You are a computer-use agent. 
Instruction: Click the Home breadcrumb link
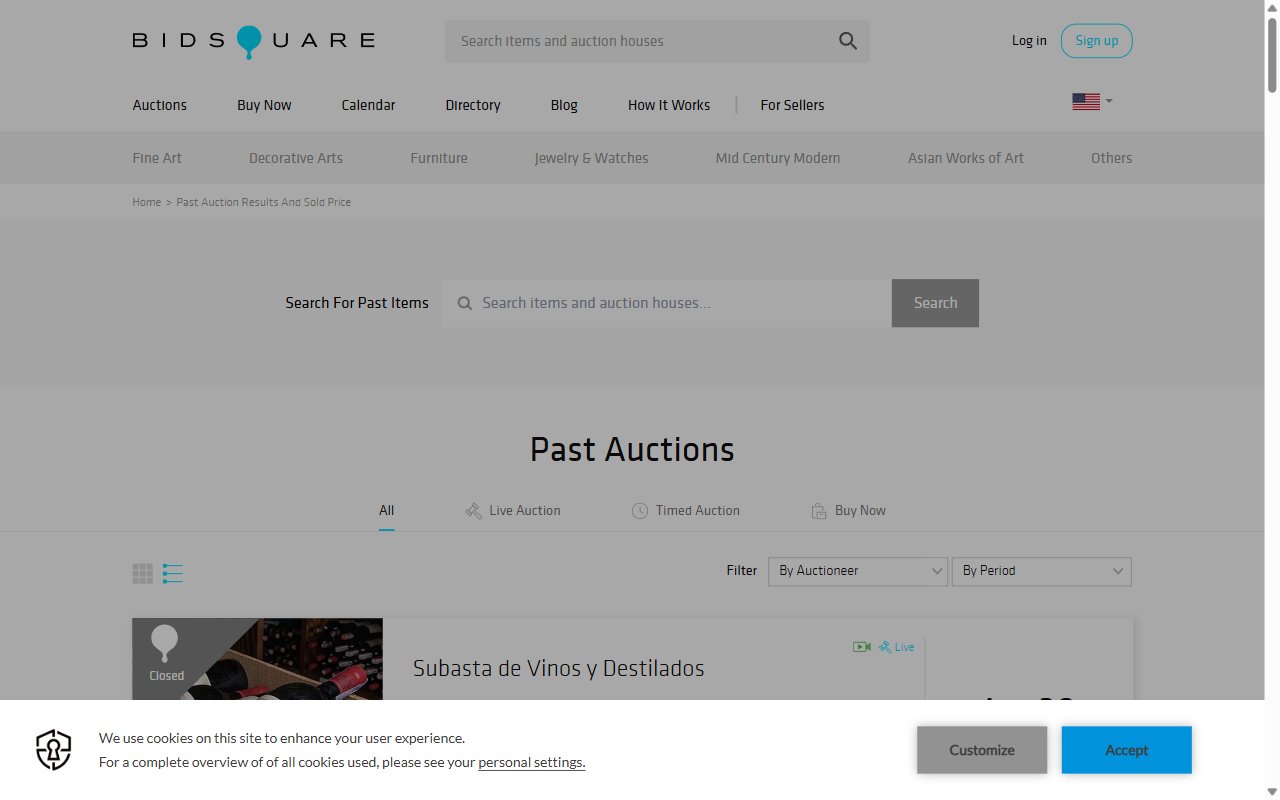[147, 202]
